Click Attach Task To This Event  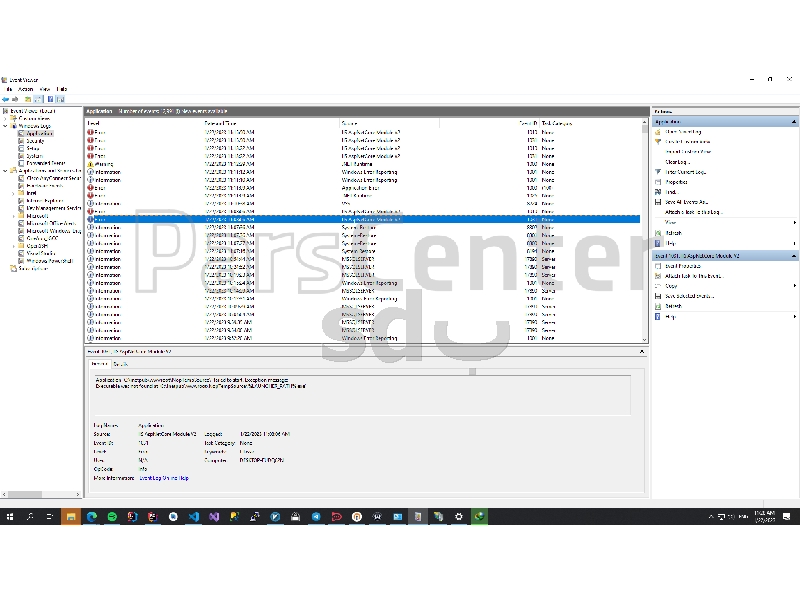tap(694, 276)
